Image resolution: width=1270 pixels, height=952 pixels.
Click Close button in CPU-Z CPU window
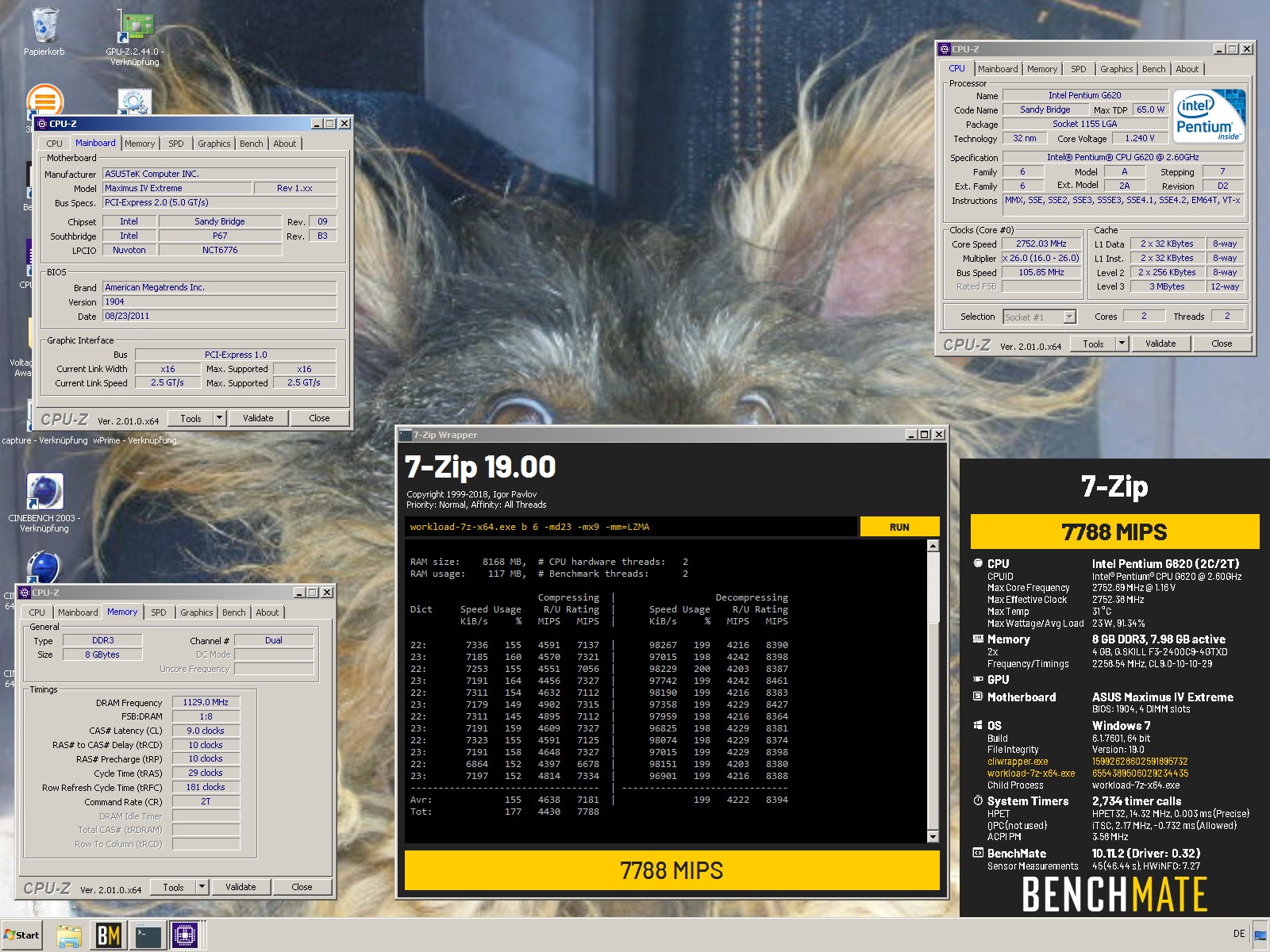(1222, 344)
